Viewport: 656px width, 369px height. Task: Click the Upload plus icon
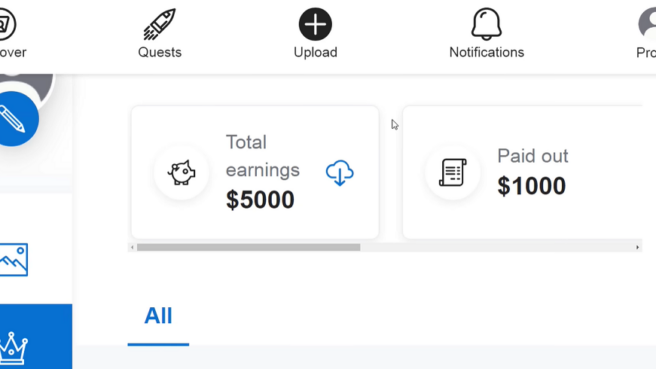[x=315, y=24]
